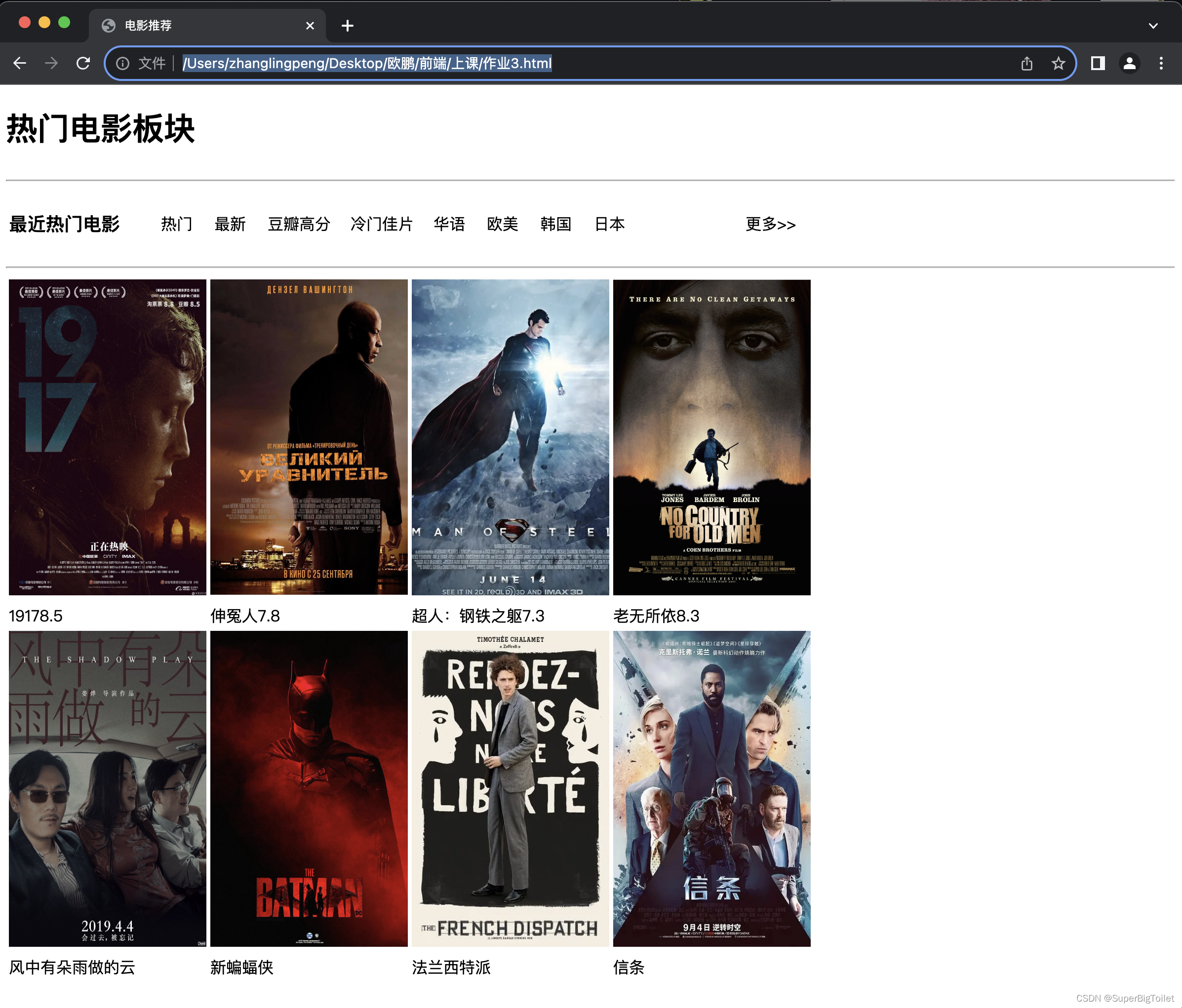
Task: Click the browser forward arrow
Action: tap(51, 63)
